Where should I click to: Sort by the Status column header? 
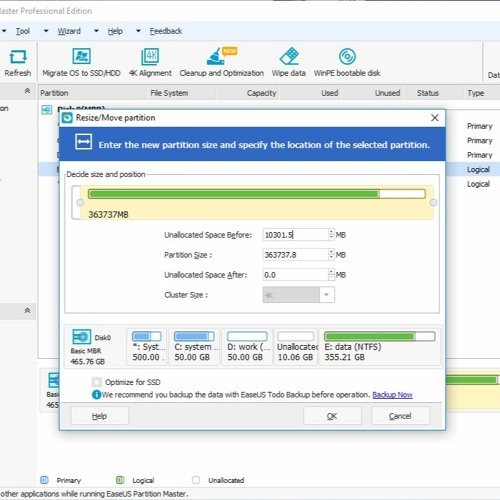434,93
